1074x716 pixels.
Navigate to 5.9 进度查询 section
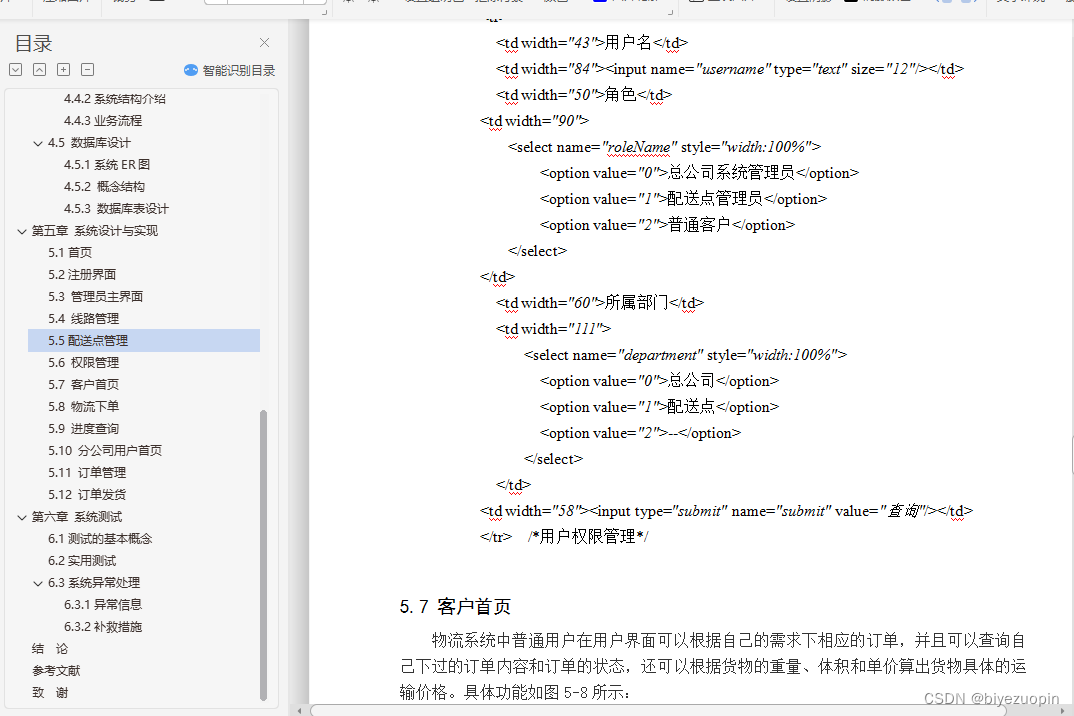coord(84,428)
